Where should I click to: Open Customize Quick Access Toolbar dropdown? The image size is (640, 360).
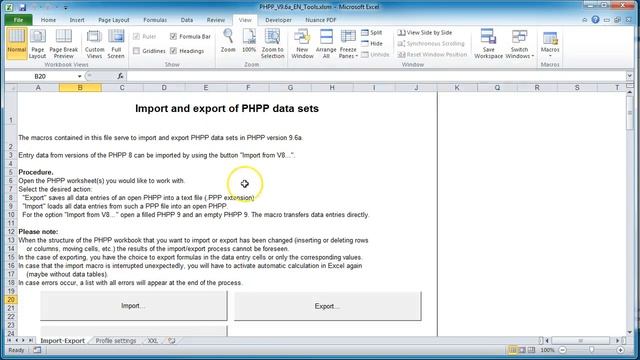[x=65, y=7]
